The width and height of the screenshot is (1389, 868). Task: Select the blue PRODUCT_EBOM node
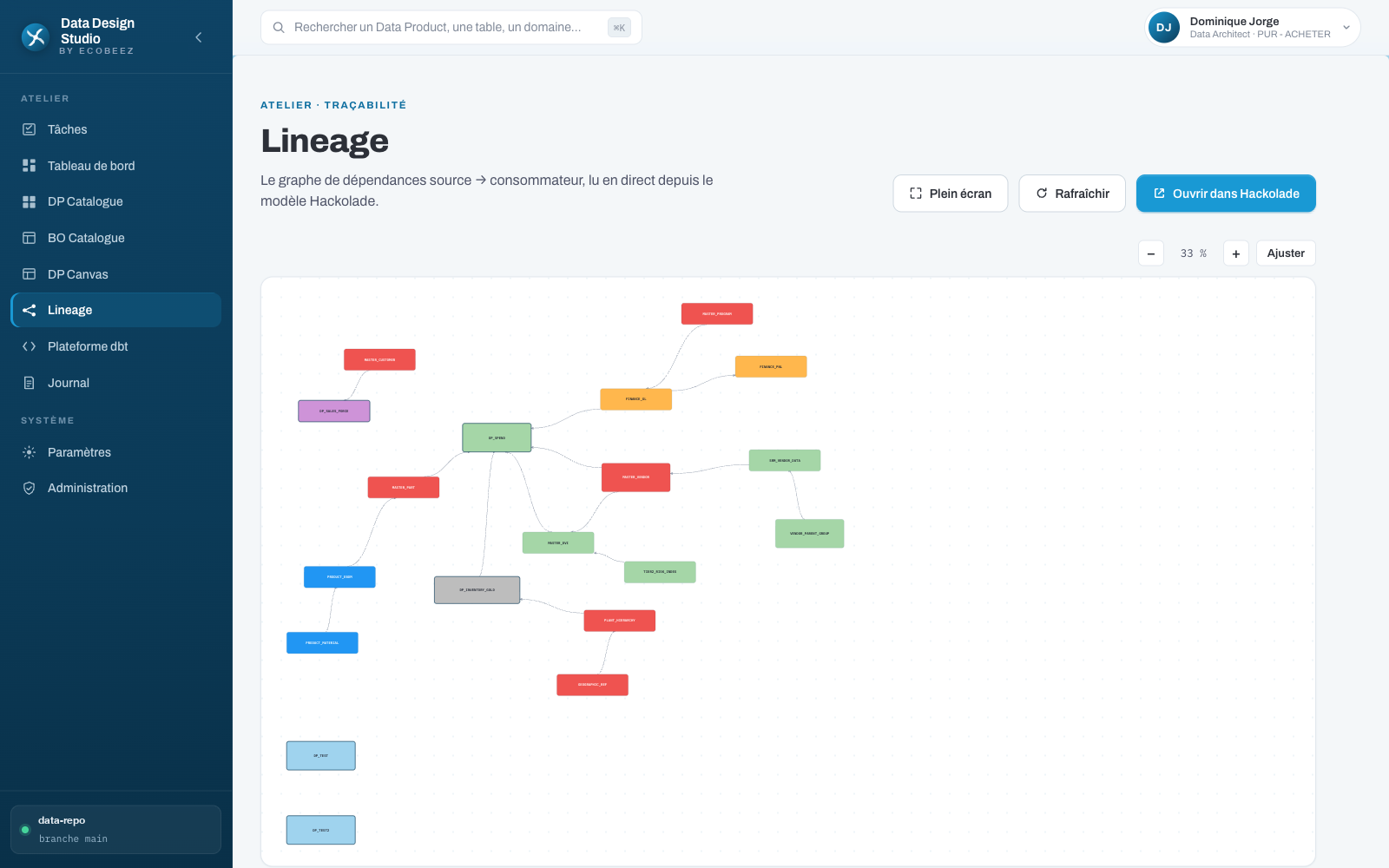pos(339,577)
